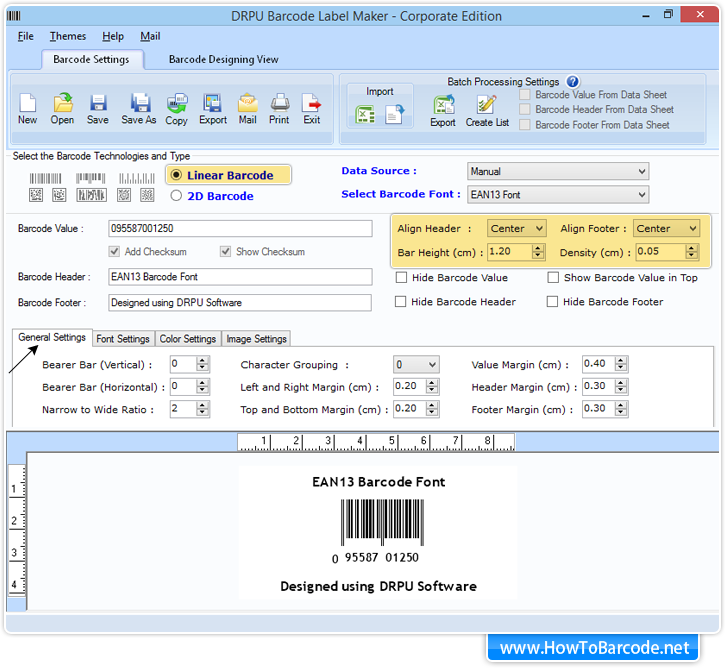Click the application barcode icon in title bar

(x=14, y=16)
